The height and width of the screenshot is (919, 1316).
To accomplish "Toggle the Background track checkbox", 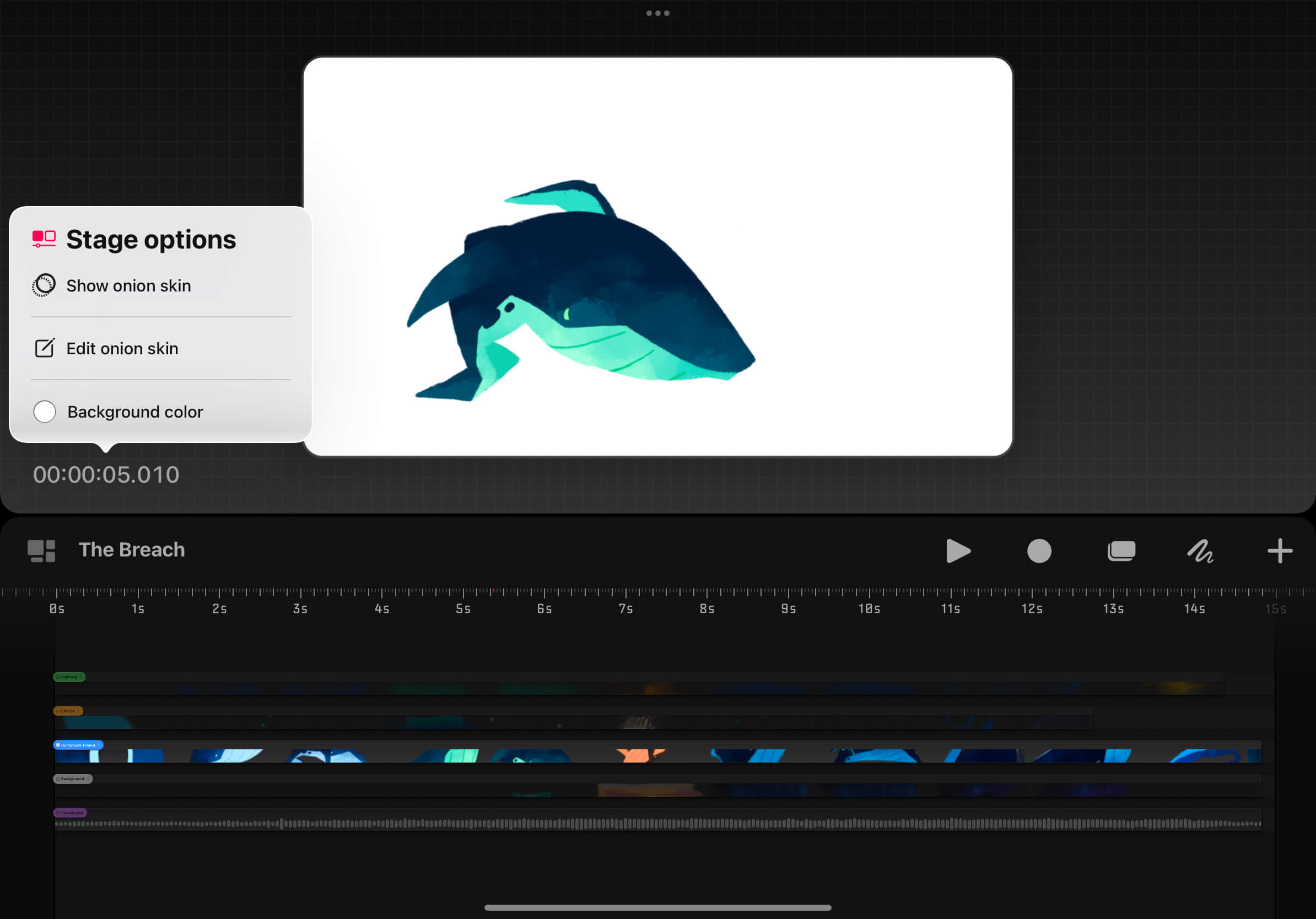I will click(58, 779).
